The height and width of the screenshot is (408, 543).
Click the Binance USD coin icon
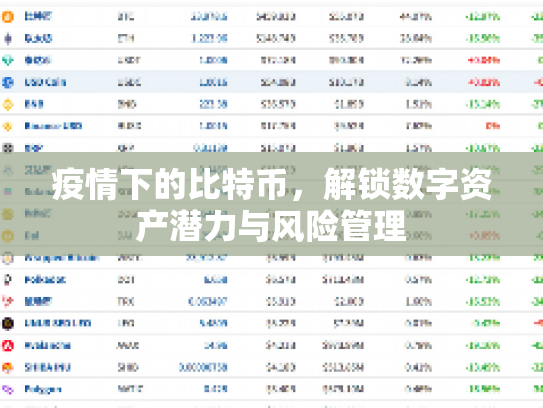point(8,126)
